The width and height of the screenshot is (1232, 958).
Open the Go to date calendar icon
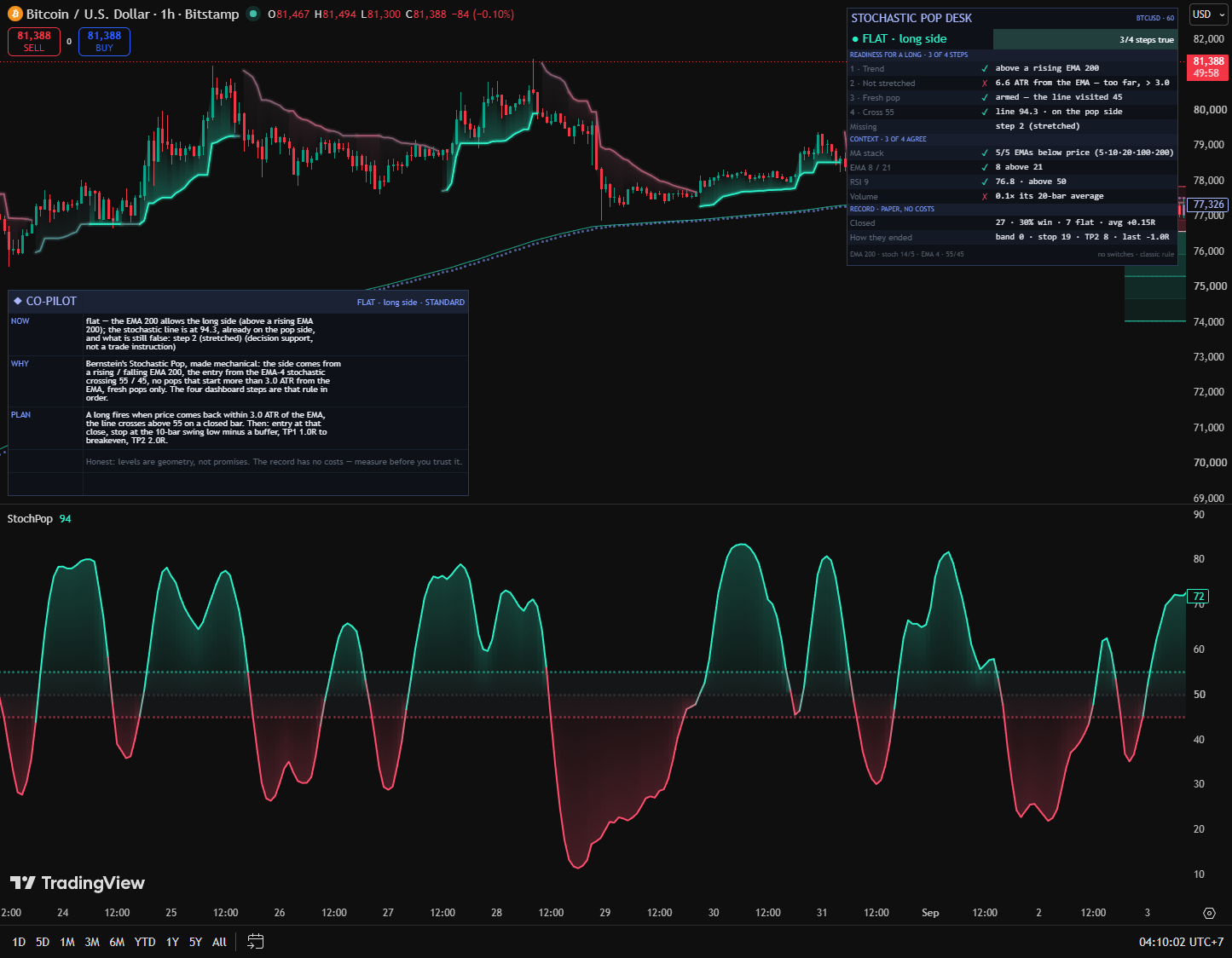coord(255,942)
